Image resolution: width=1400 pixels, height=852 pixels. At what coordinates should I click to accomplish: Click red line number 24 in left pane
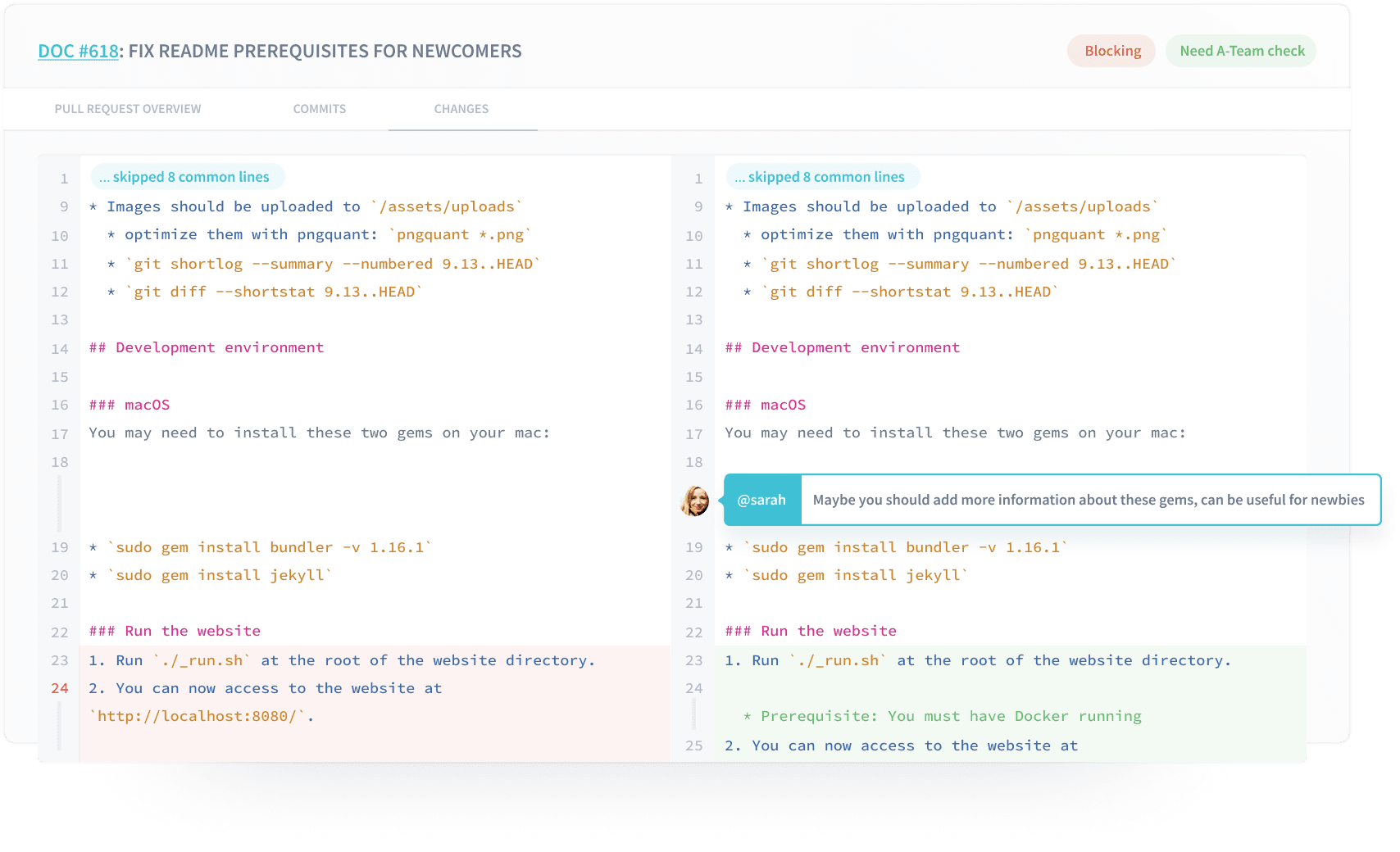(x=60, y=688)
